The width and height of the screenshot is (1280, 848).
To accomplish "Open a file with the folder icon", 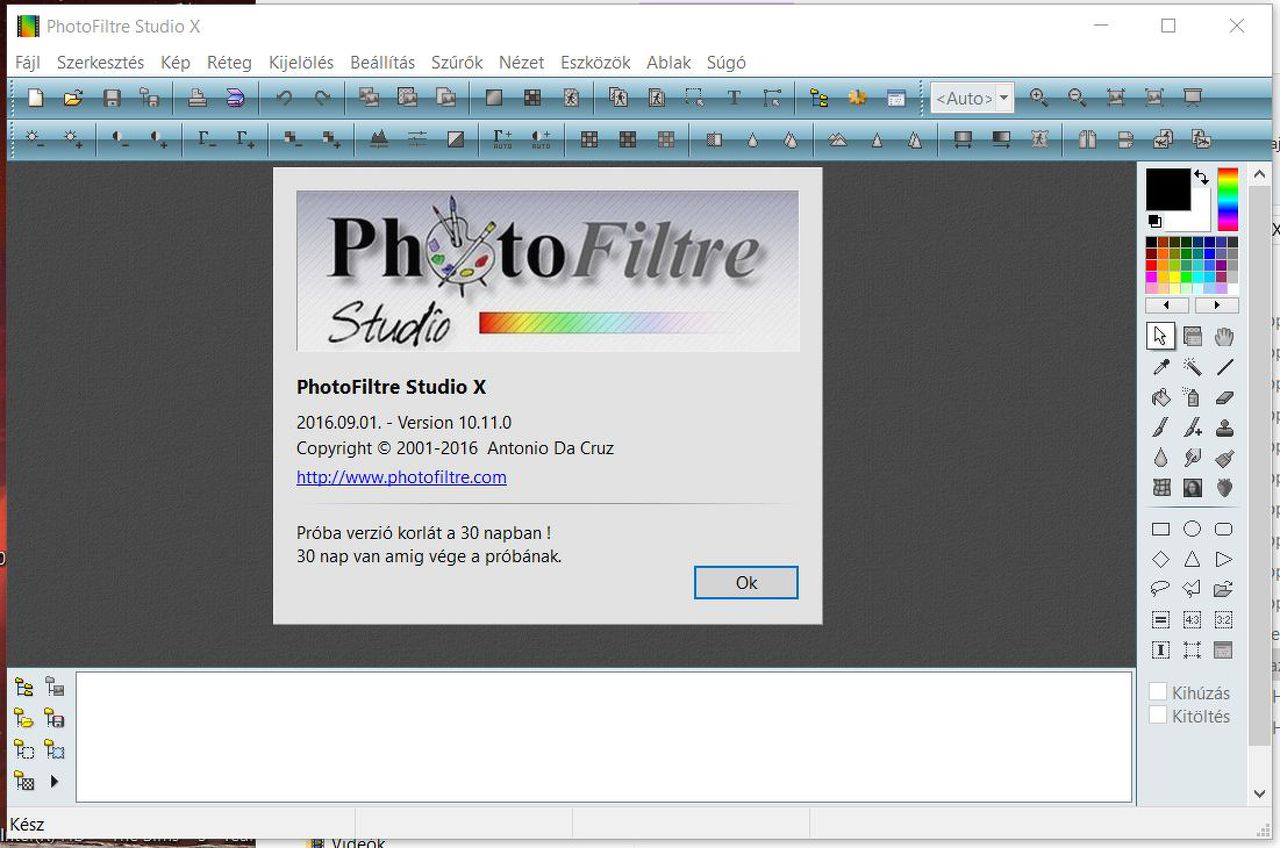I will [73, 98].
